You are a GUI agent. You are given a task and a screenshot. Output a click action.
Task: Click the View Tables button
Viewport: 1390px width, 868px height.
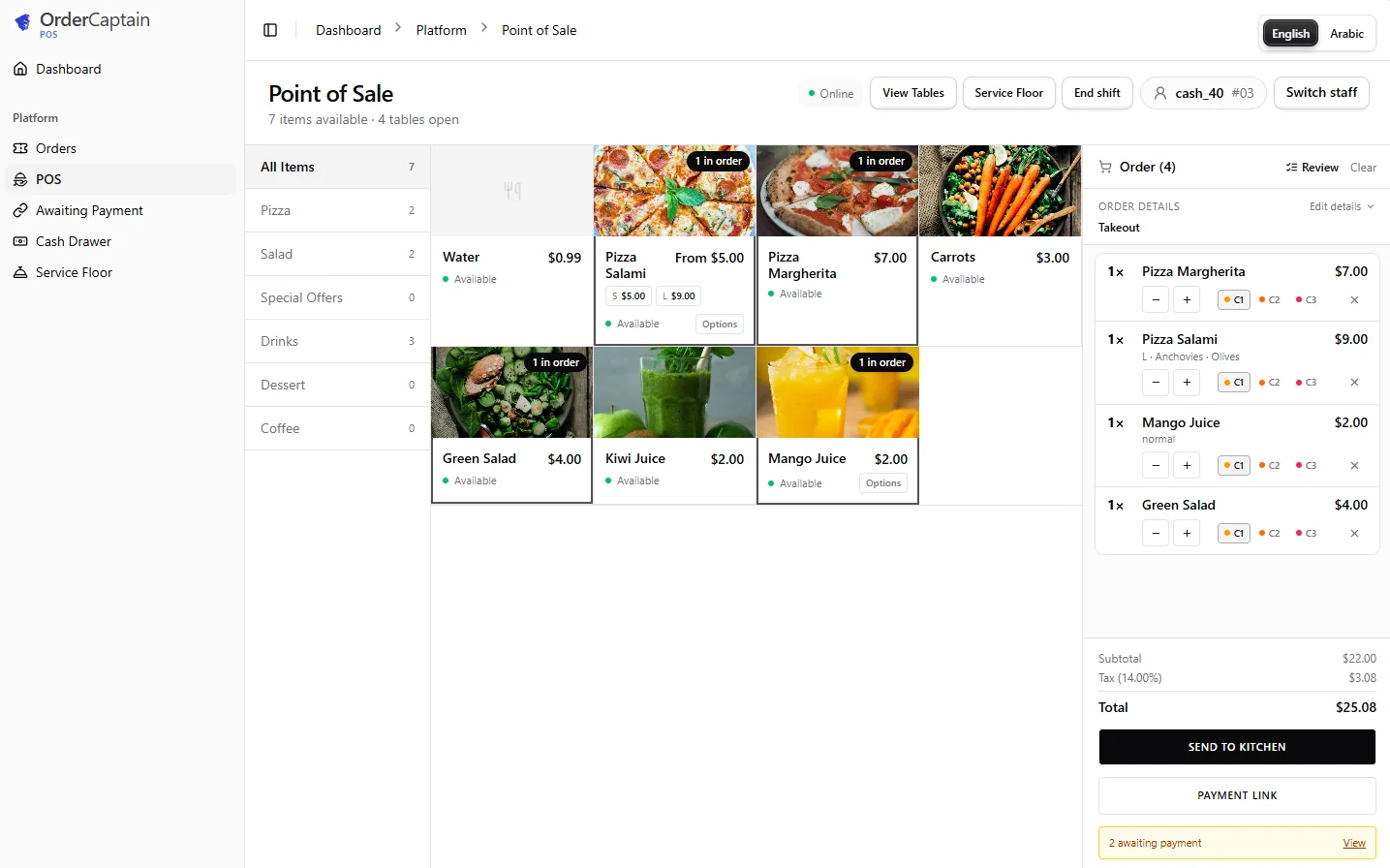pyautogui.click(x=912, y=93)
